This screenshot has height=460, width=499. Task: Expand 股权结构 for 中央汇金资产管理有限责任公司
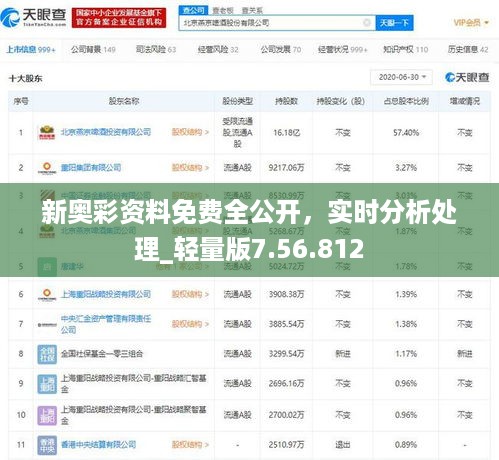(x=190, y=324)
